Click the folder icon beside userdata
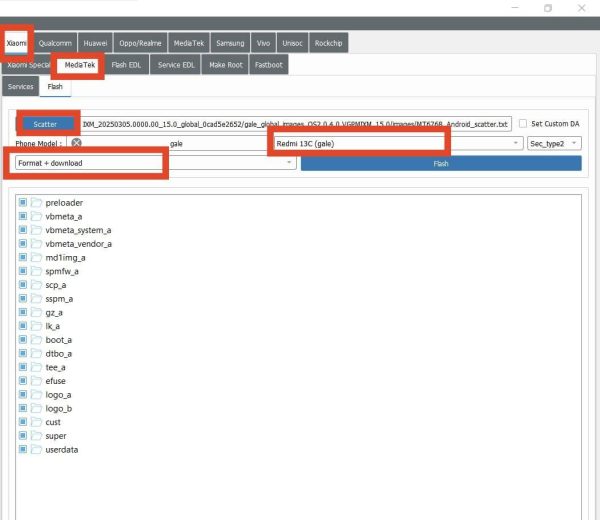The height and width of the screenshot is (520, 600). click(36, 449)
